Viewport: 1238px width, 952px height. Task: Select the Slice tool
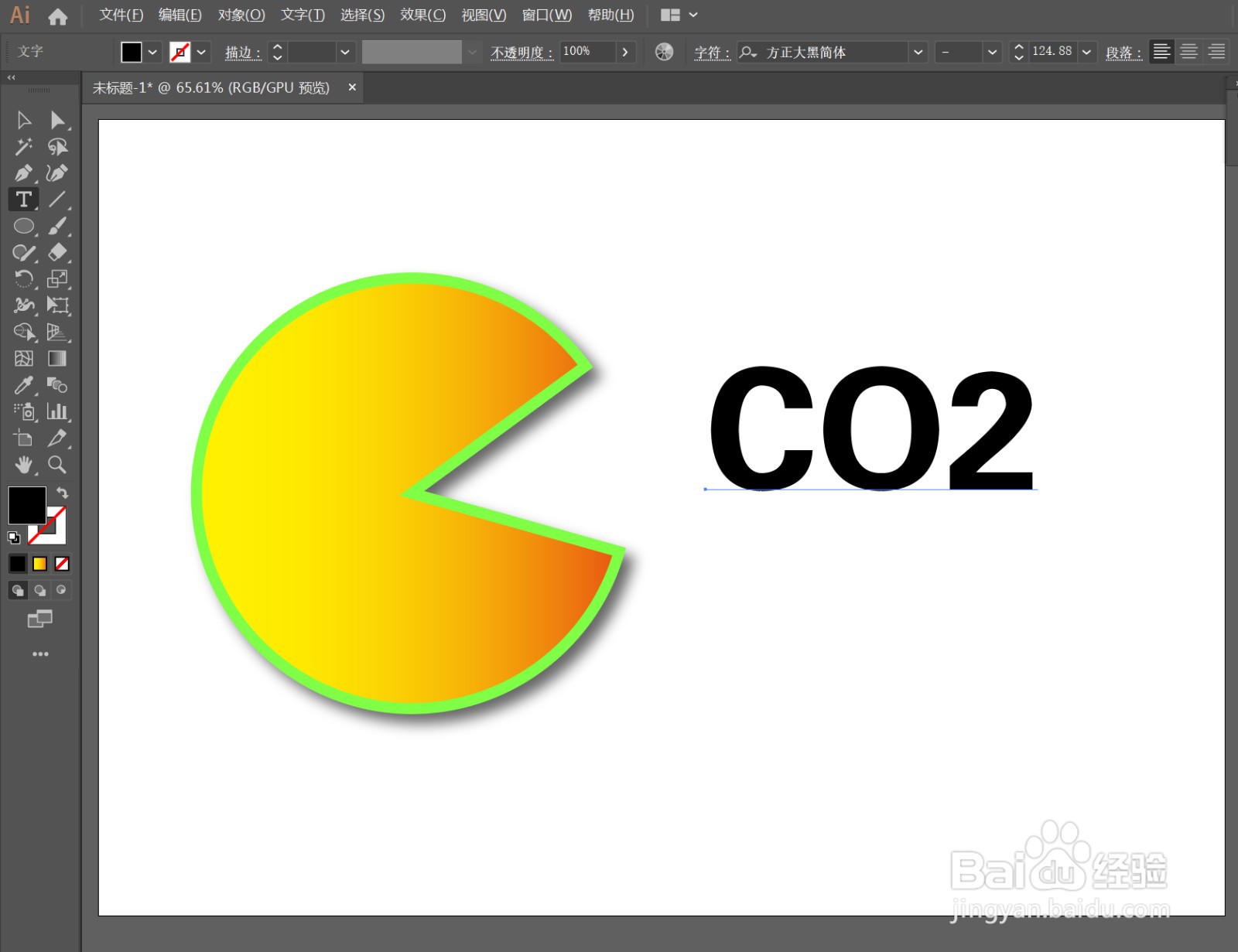coord(57,438)
